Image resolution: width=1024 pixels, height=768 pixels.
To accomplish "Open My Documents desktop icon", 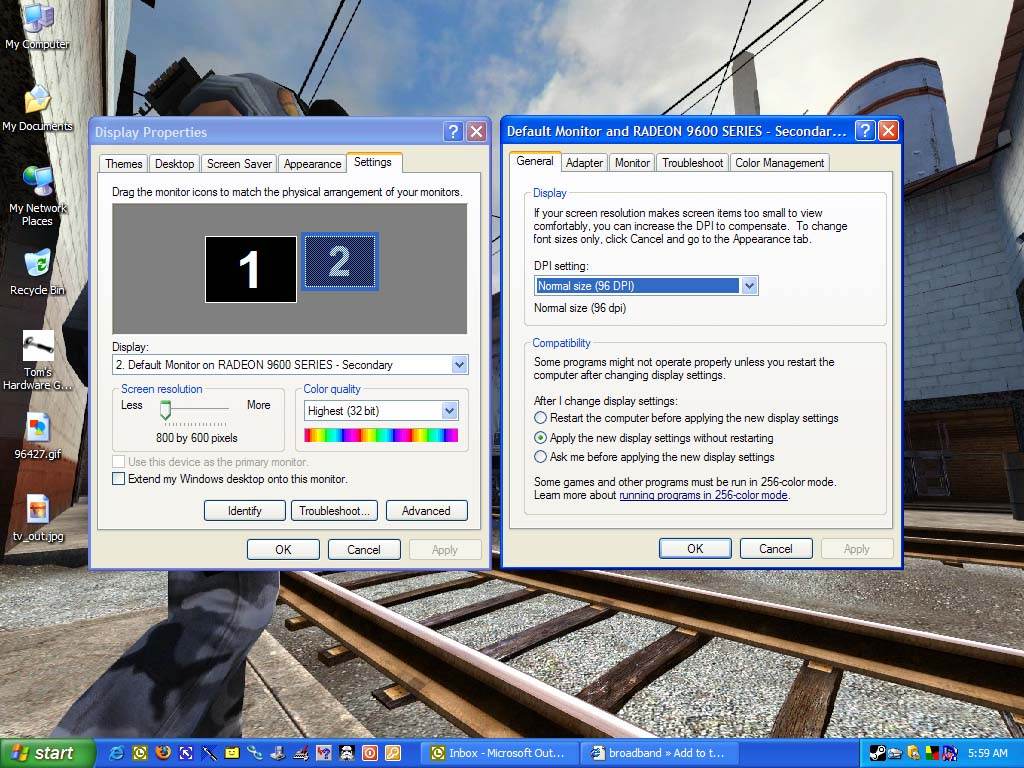I will click(x=37, y=108).
